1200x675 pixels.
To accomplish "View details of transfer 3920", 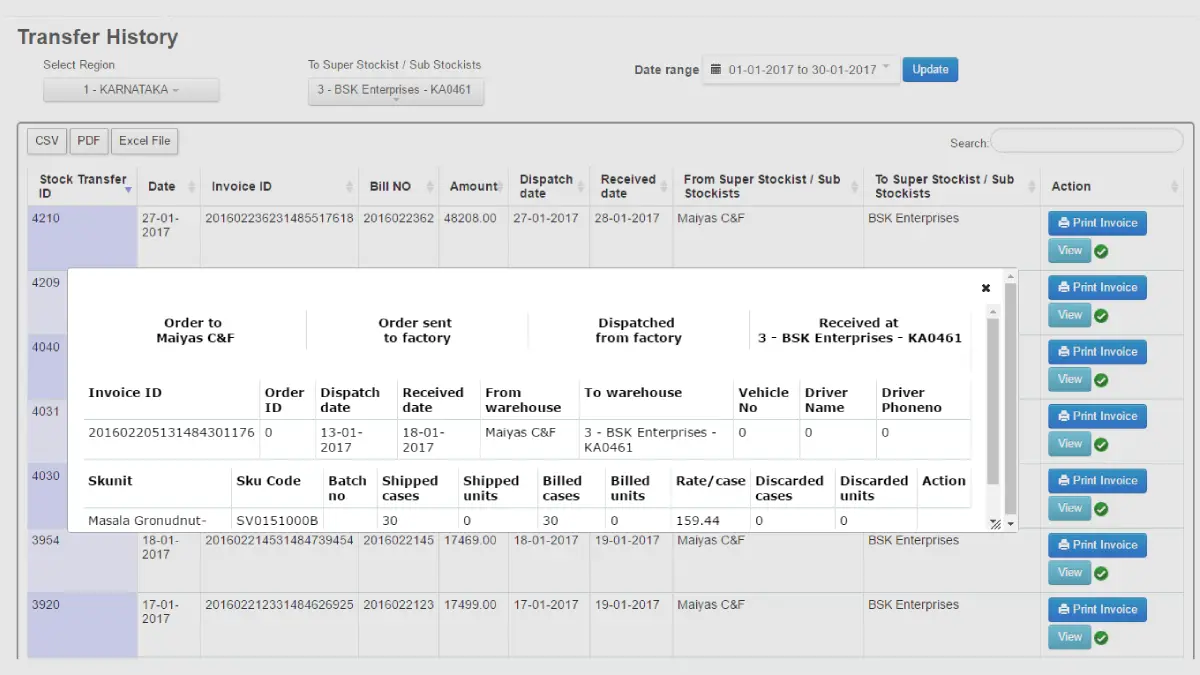I will point(1069,637).
